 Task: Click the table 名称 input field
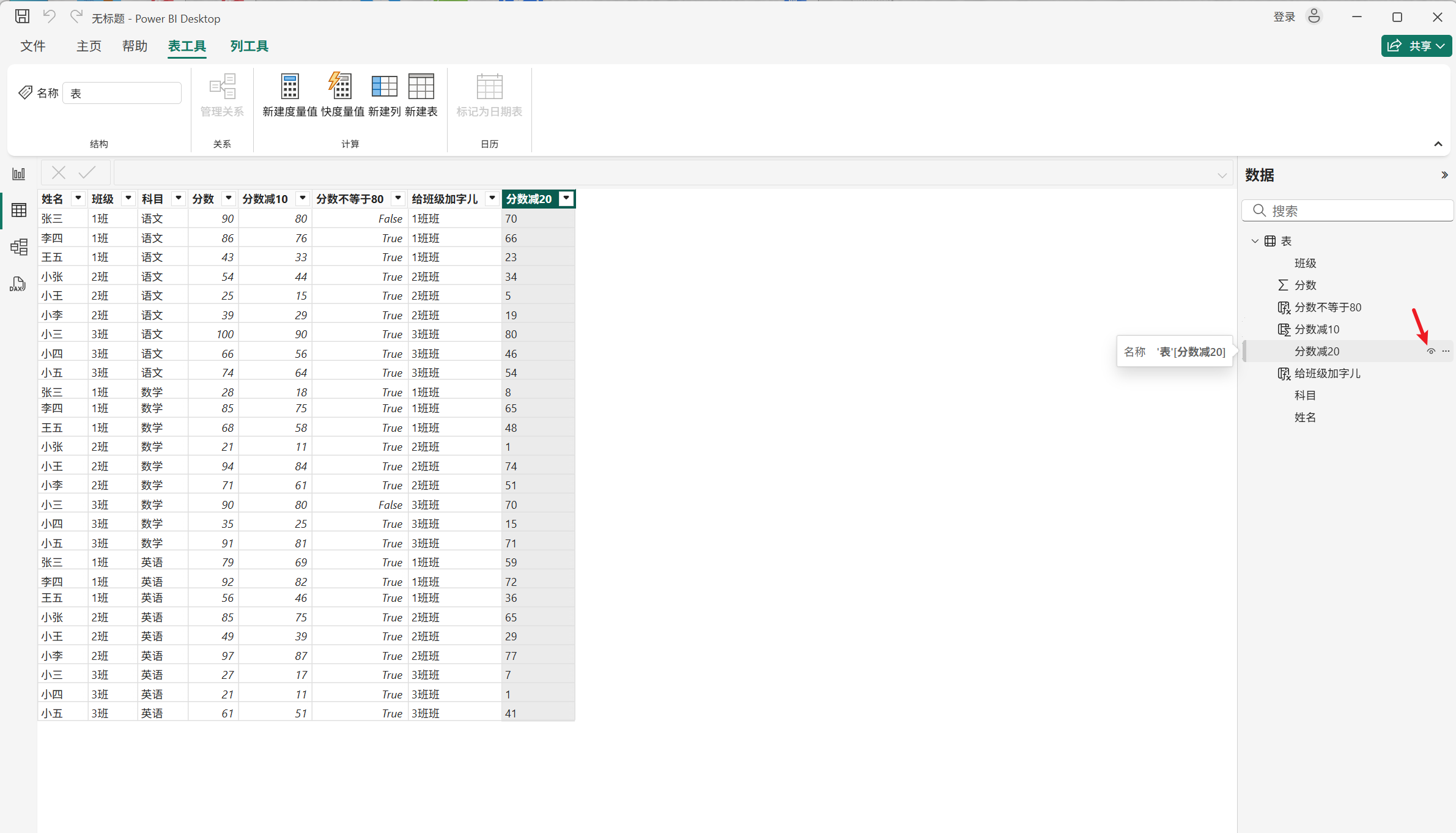pyautogui.click(x=122, y=93)
